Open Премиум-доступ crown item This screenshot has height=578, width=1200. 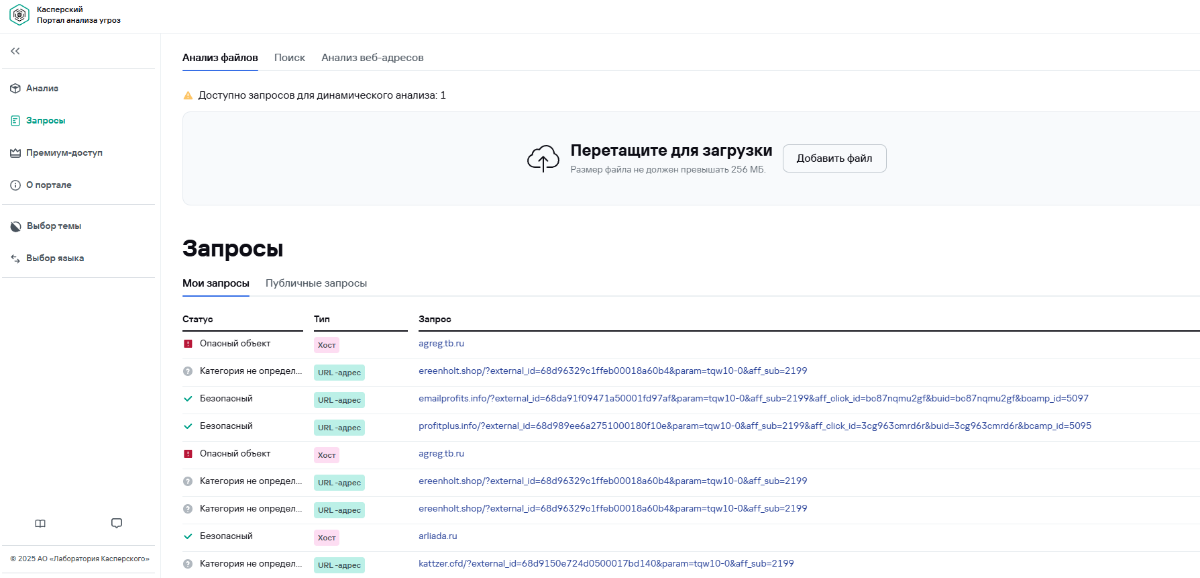tap(64, 153)
